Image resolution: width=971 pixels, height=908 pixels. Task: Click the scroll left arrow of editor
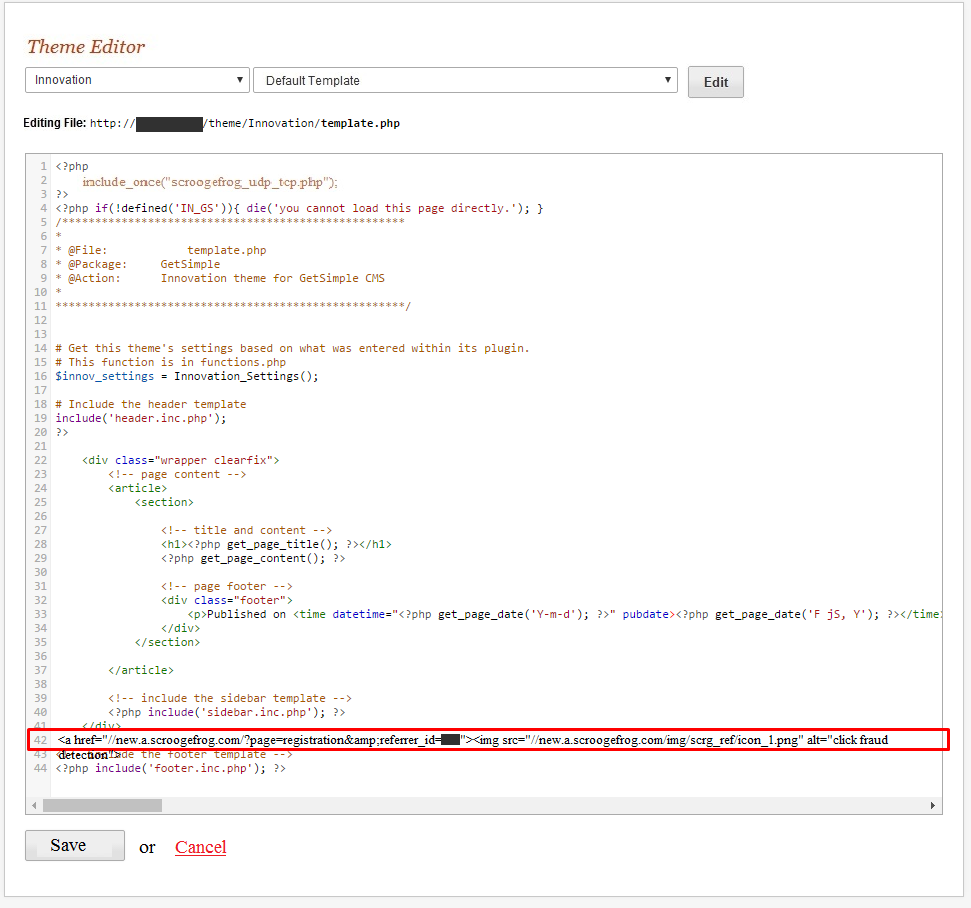click(34, 805)
